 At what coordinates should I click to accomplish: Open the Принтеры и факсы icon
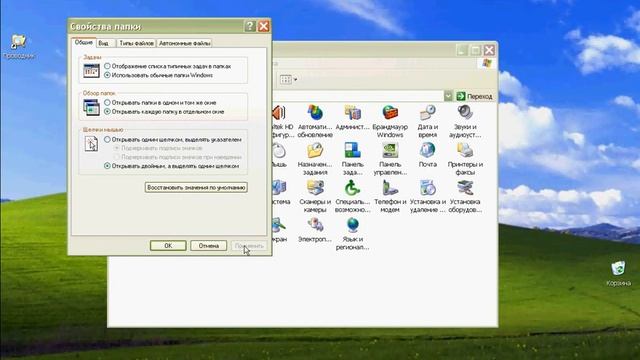point(465,159)
